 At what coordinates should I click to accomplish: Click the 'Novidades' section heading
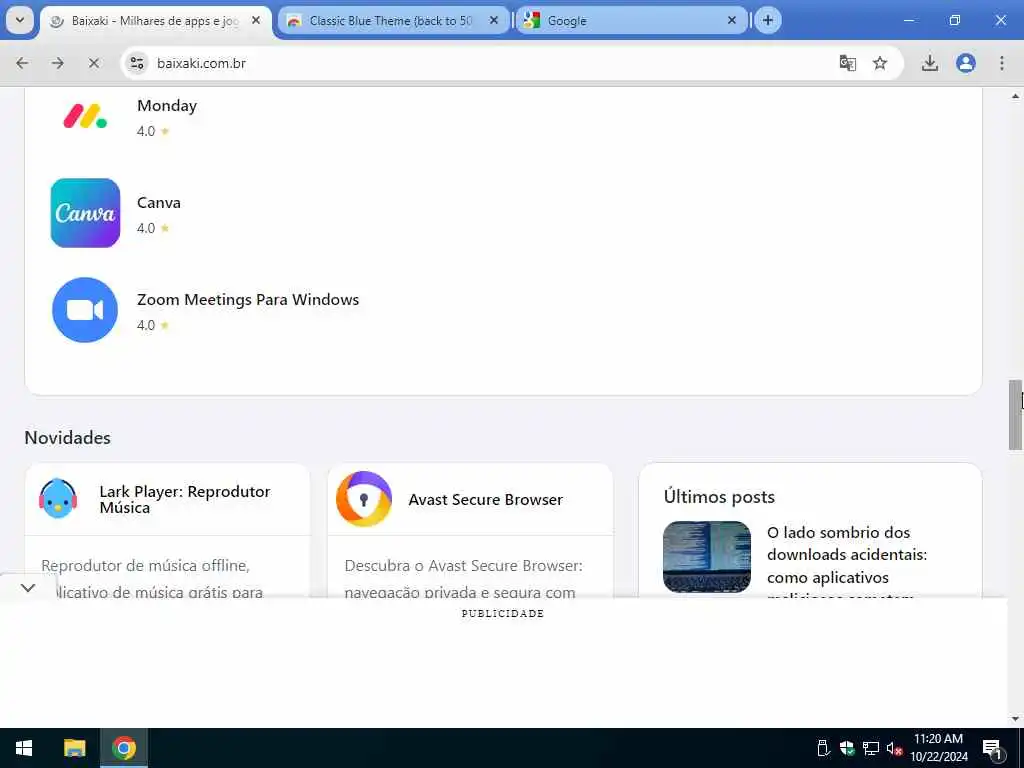pos(67,438)
